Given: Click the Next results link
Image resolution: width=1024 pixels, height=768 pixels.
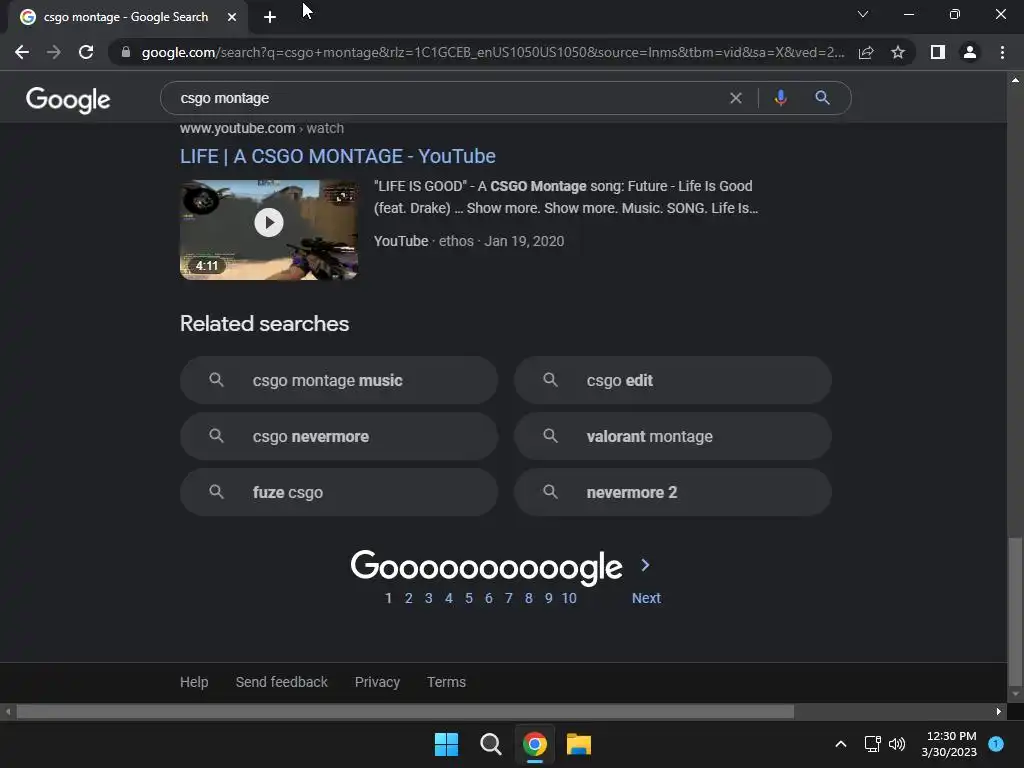Looking at the screenshot, I should (x=647, y=598).
